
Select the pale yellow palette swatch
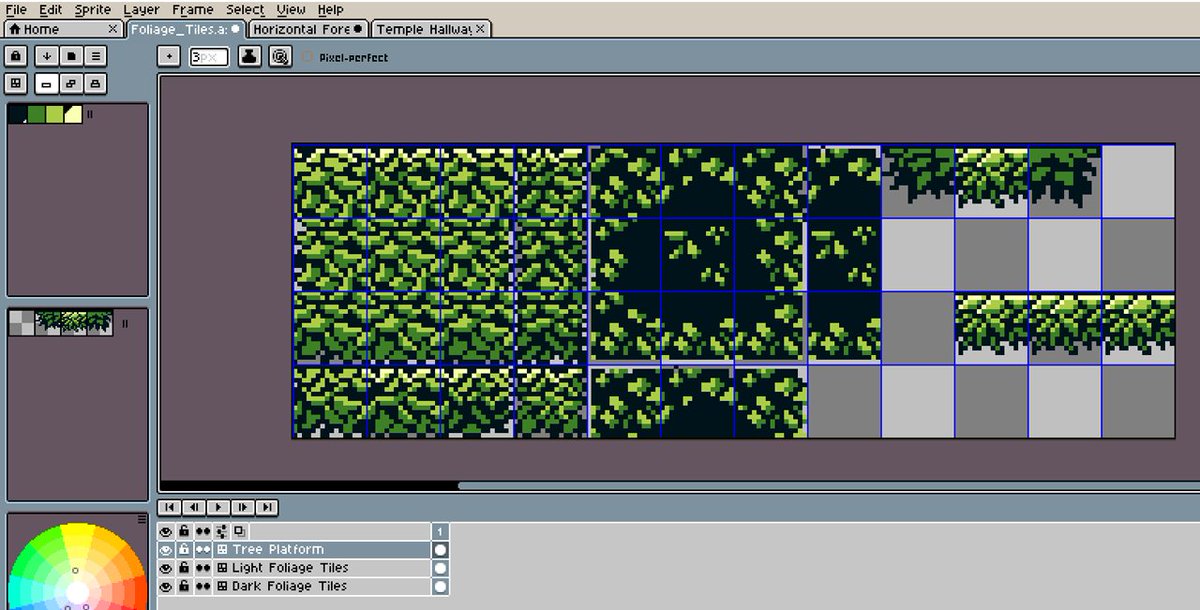(72, 114)
